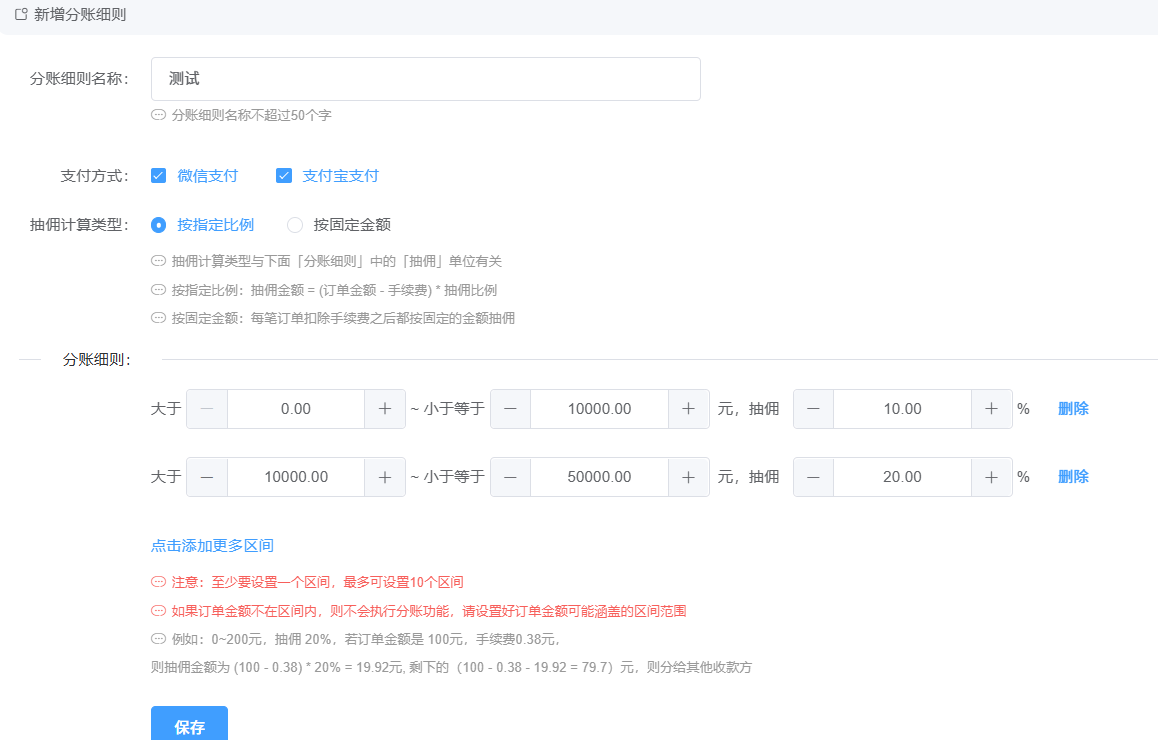
Task: Select 按指定比例 commission type
Action: tap(158, 225)
